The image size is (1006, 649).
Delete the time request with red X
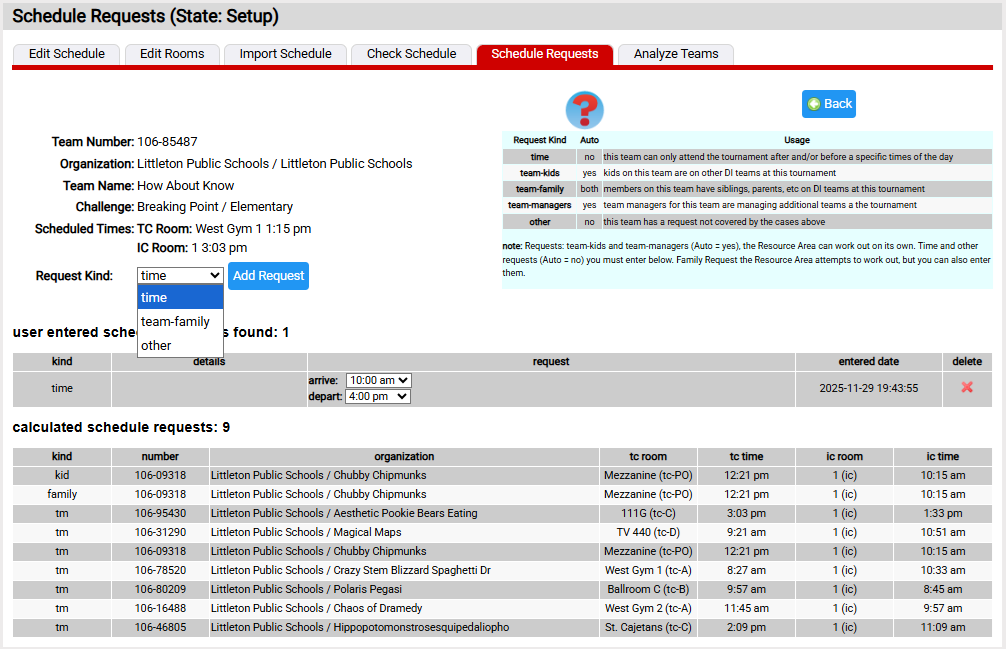point(966,388)
